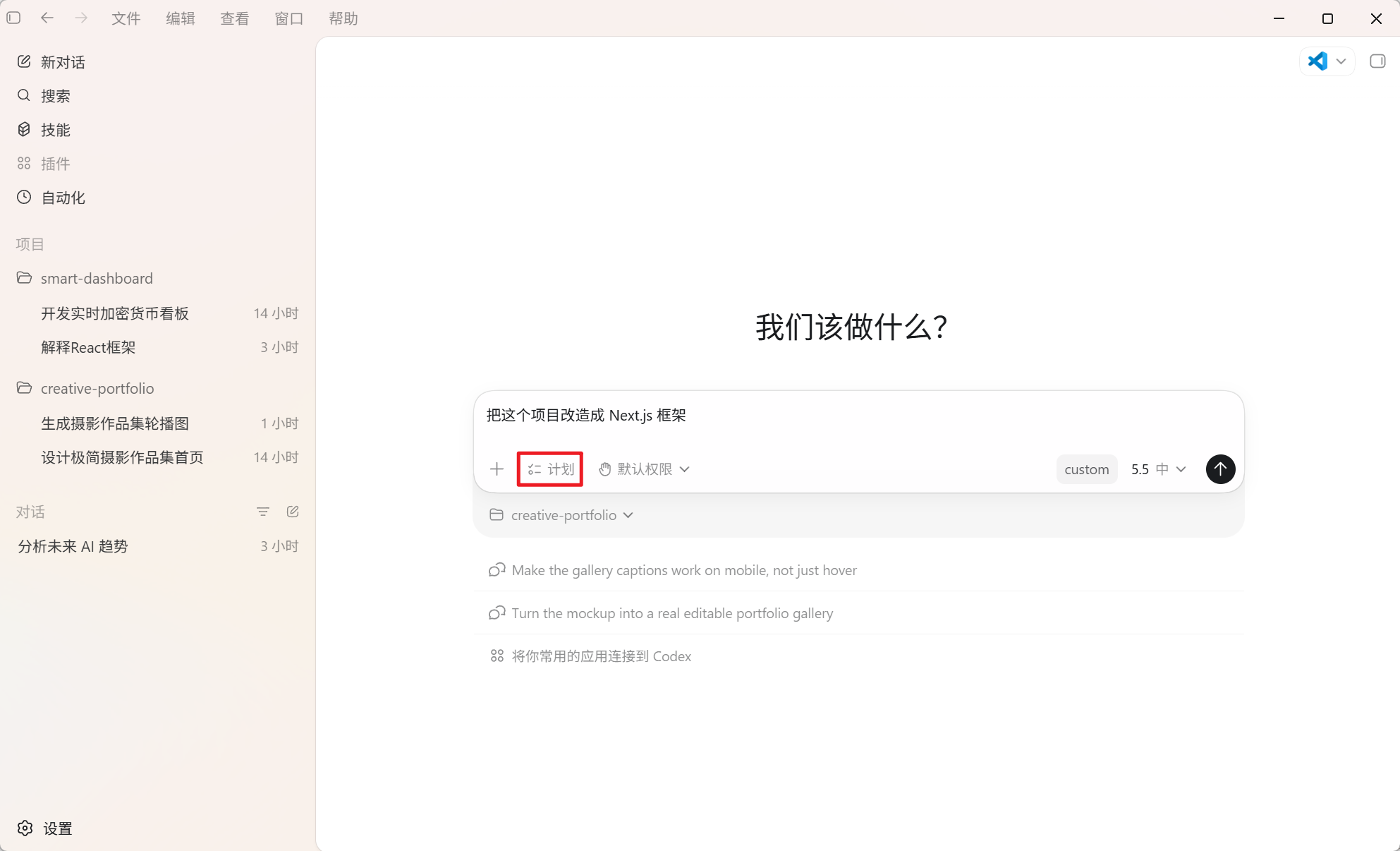Open the 技能 section
Screen dimensions: 1400x851
point(157,130)
